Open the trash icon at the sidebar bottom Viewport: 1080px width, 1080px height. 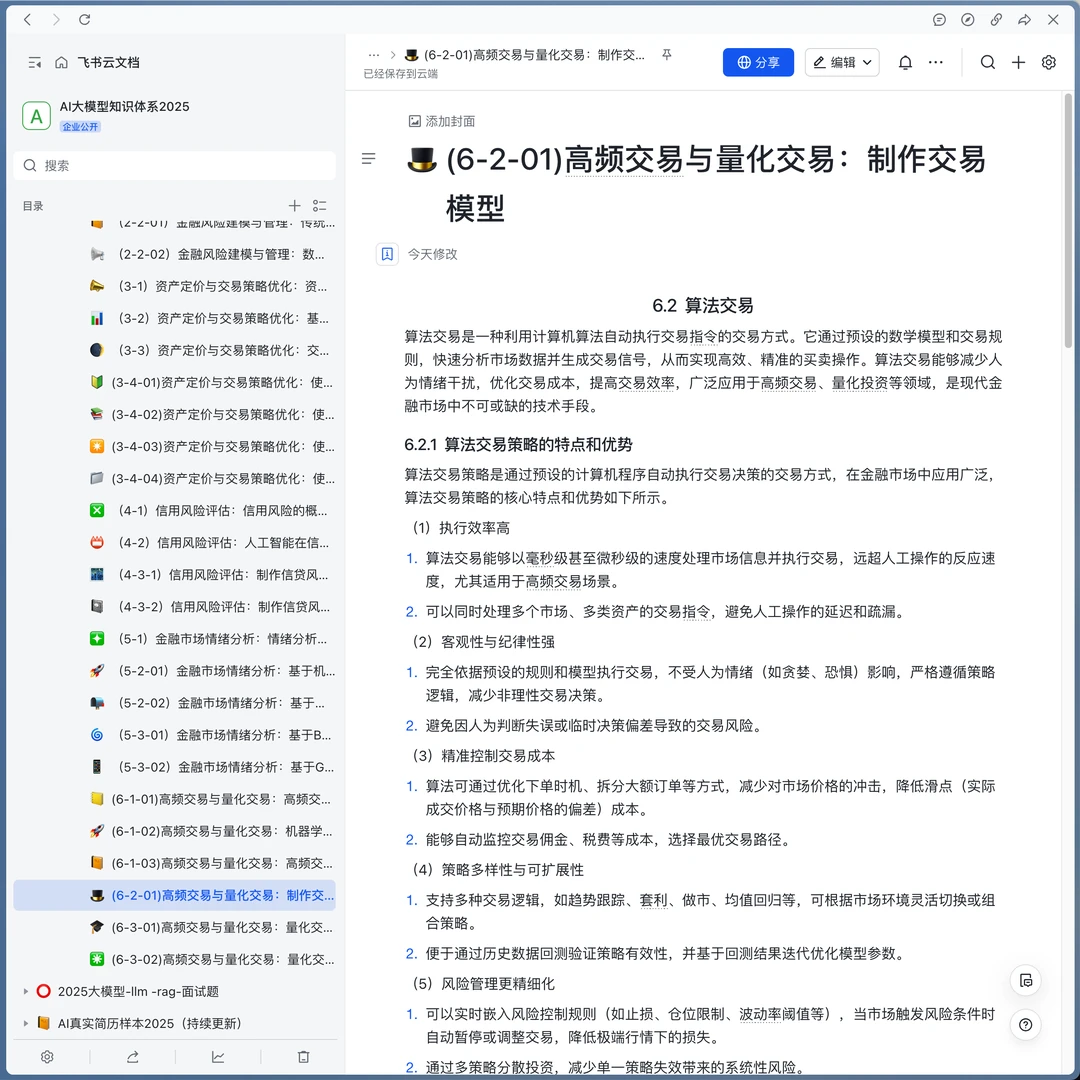tap(303, 1056)
